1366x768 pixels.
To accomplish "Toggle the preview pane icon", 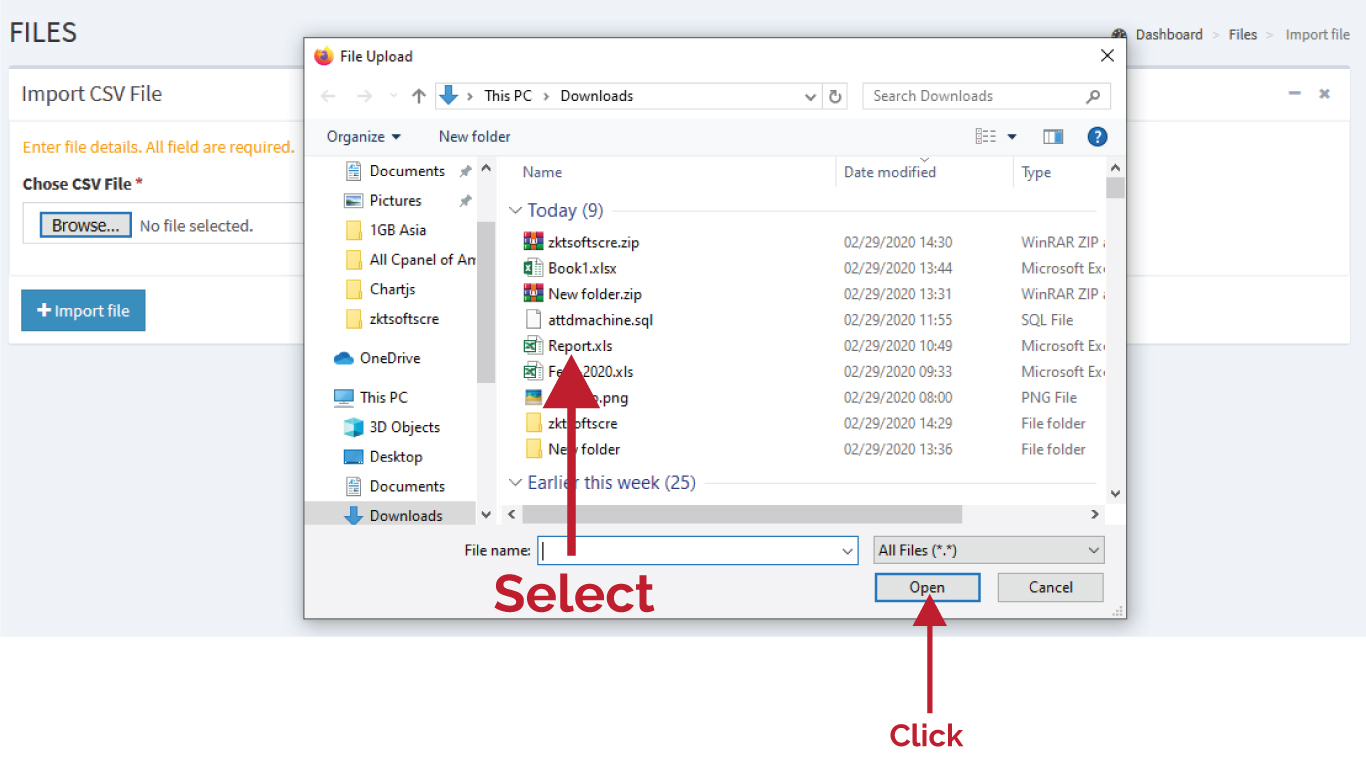I will click(1053, 137).
